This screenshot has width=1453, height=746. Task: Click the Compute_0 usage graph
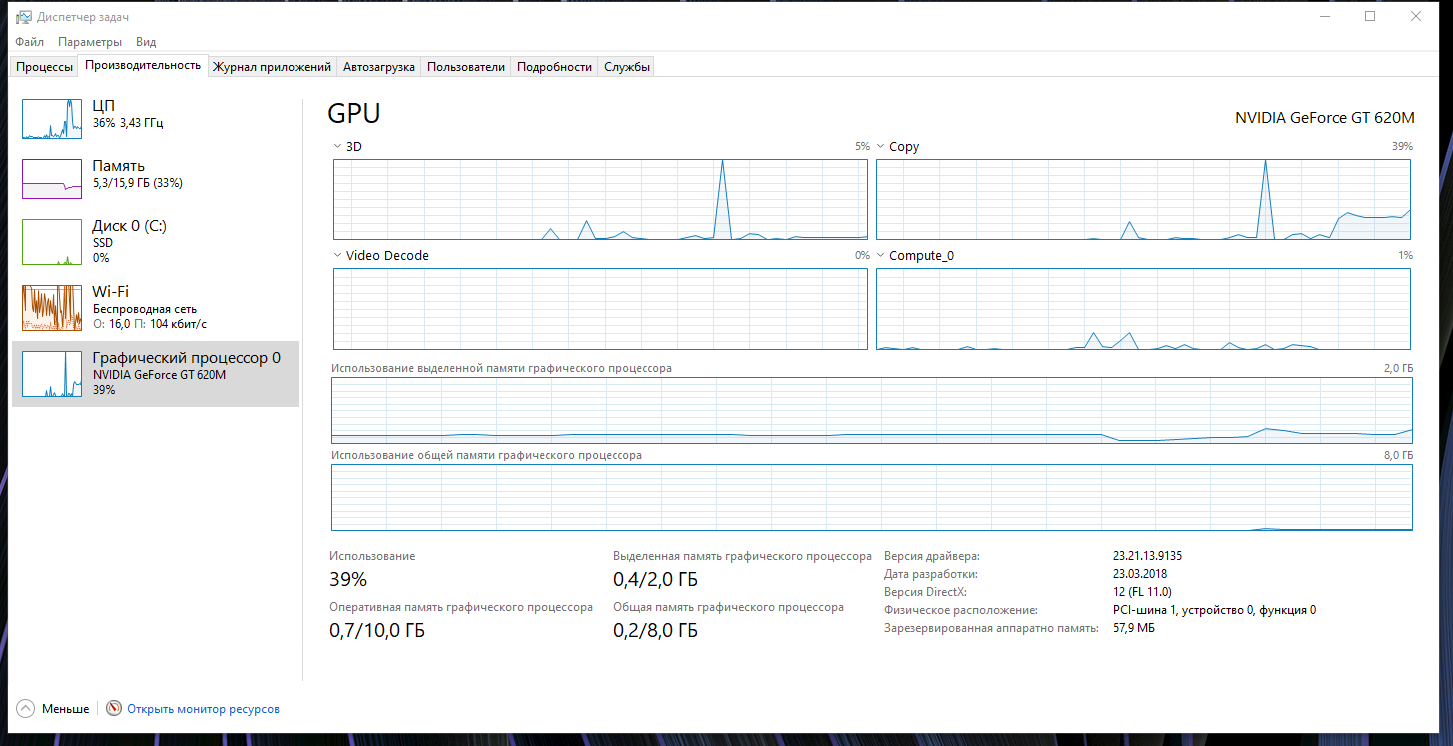point(1144,309)
